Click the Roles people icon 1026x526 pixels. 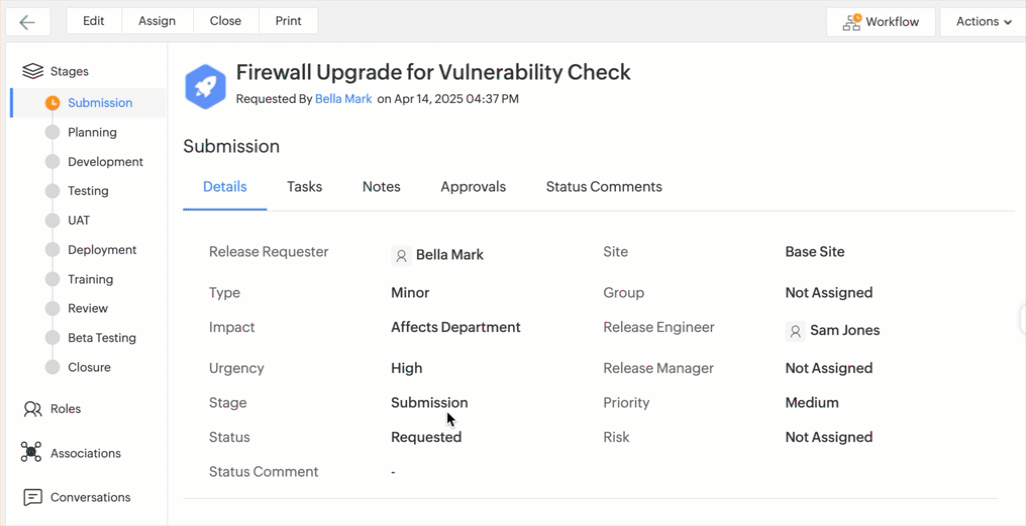click(32, 409)
